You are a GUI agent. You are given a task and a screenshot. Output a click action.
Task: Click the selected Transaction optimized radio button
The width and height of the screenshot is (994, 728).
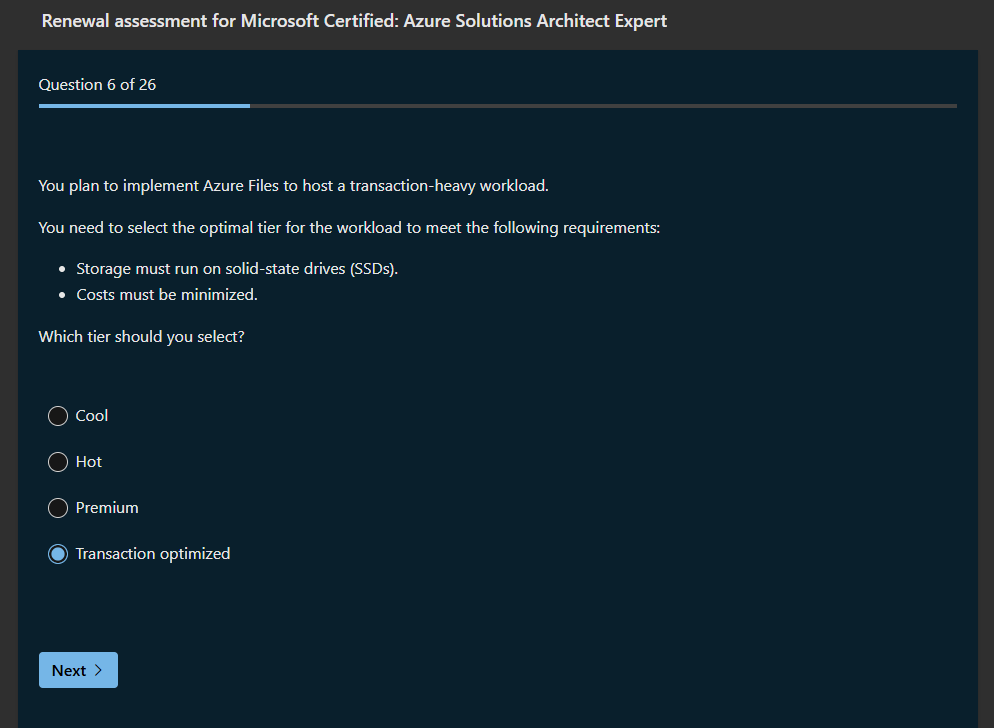tap(58, 554)
